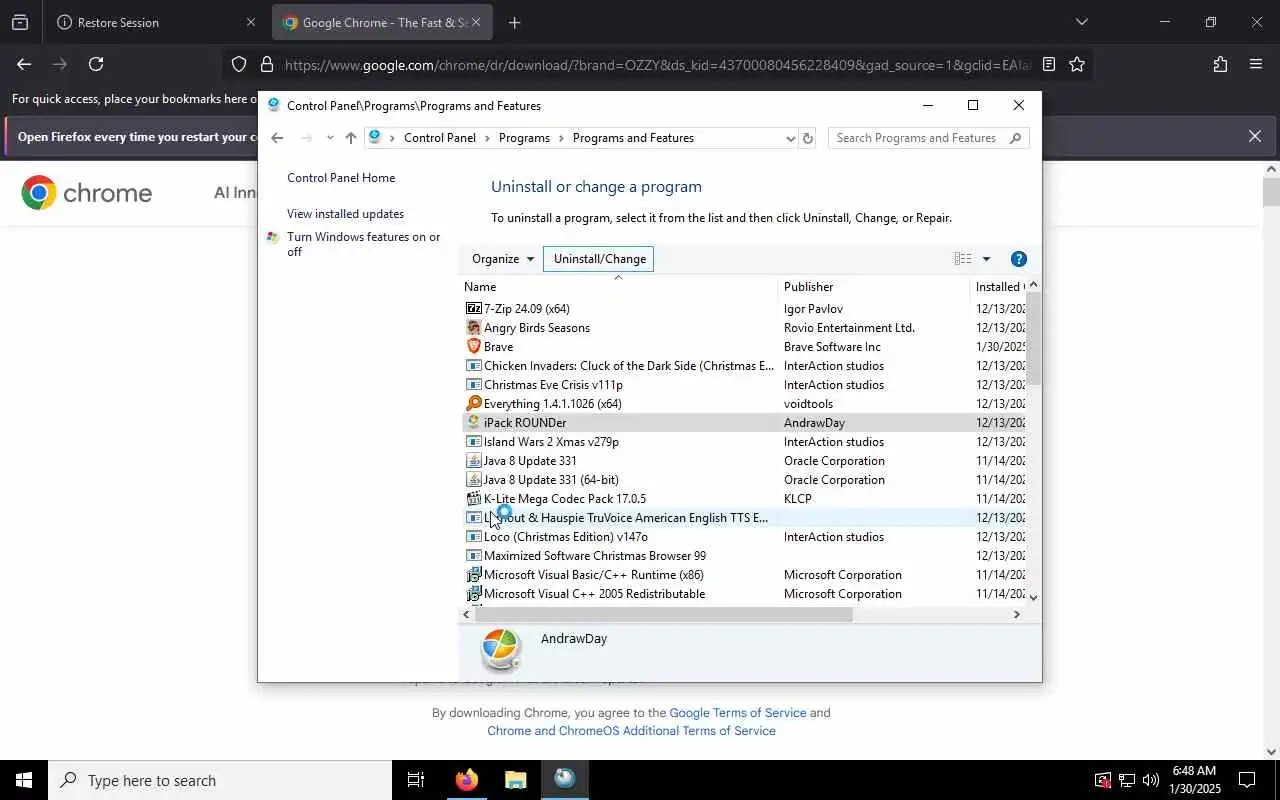Click the volume icon in system tray
Image resolution: width=1280 pixels, height=800 pixels.
pos(1151,780)
